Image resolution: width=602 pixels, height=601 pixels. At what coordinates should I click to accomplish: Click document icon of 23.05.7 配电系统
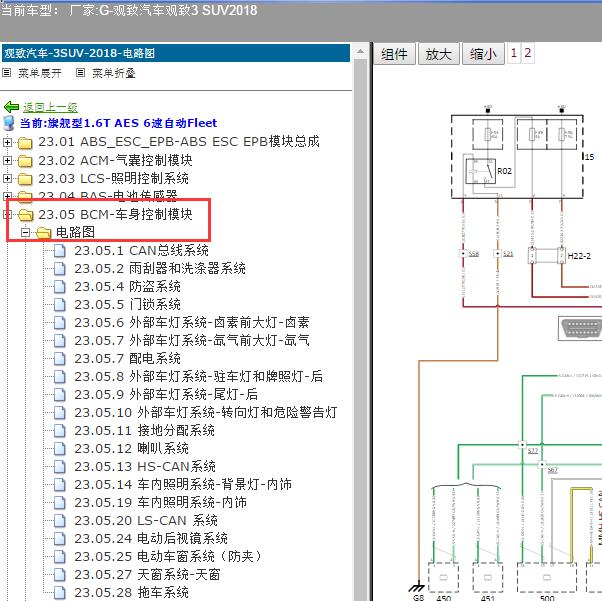tap(60, 359)
